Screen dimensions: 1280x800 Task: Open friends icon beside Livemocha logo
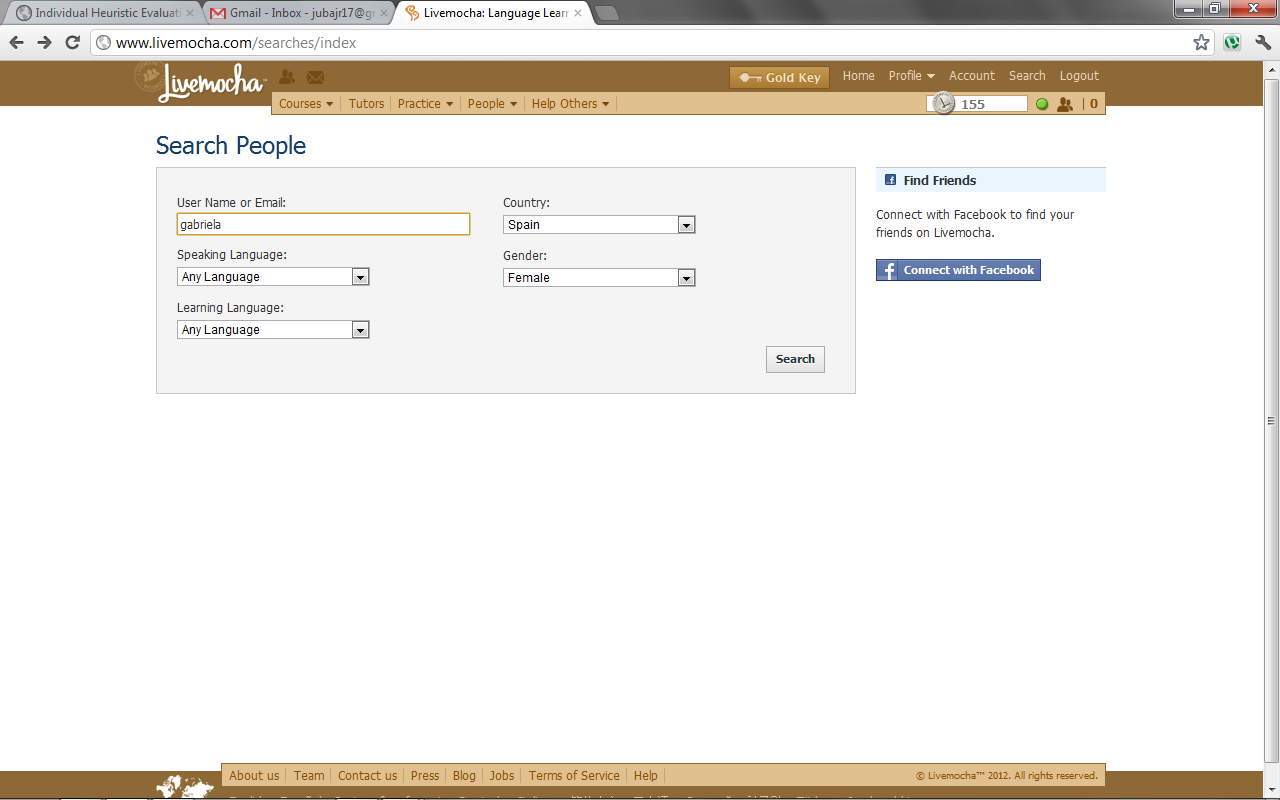click(287, 76)
